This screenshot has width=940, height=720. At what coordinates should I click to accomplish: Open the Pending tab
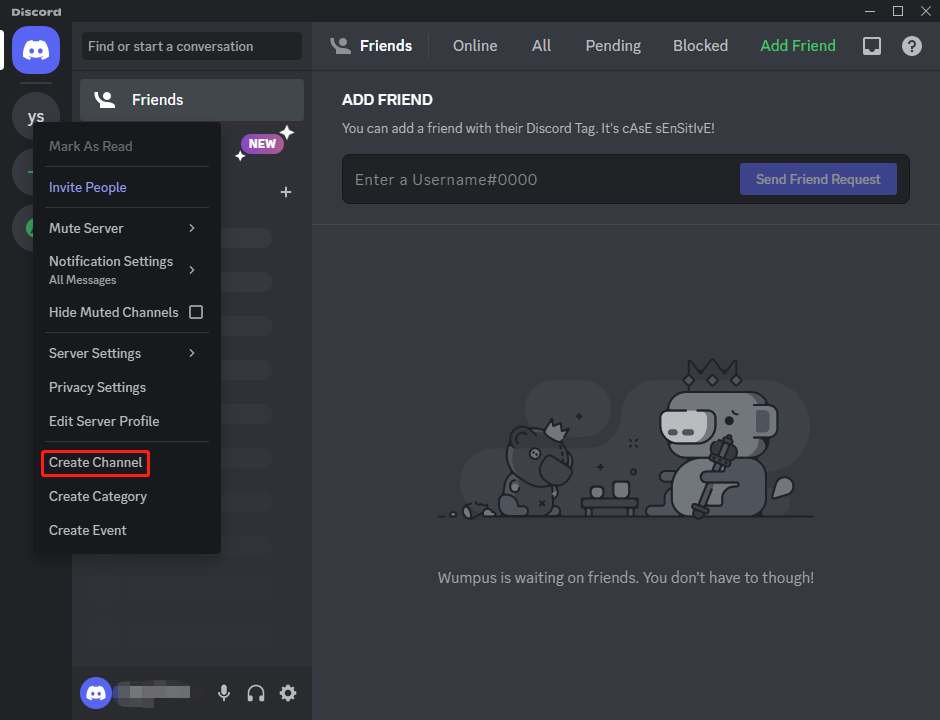pyautogui.click(x=613, y=46)
